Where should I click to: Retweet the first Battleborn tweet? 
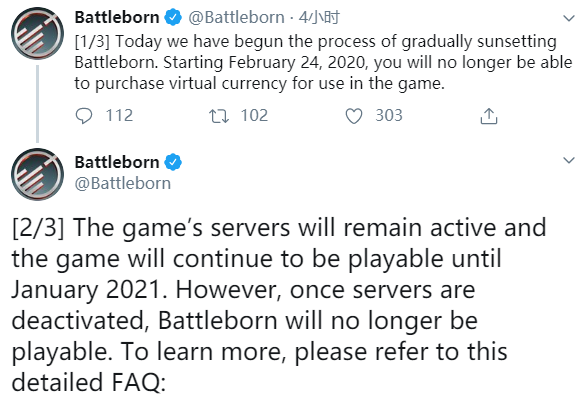click(219, 116)
